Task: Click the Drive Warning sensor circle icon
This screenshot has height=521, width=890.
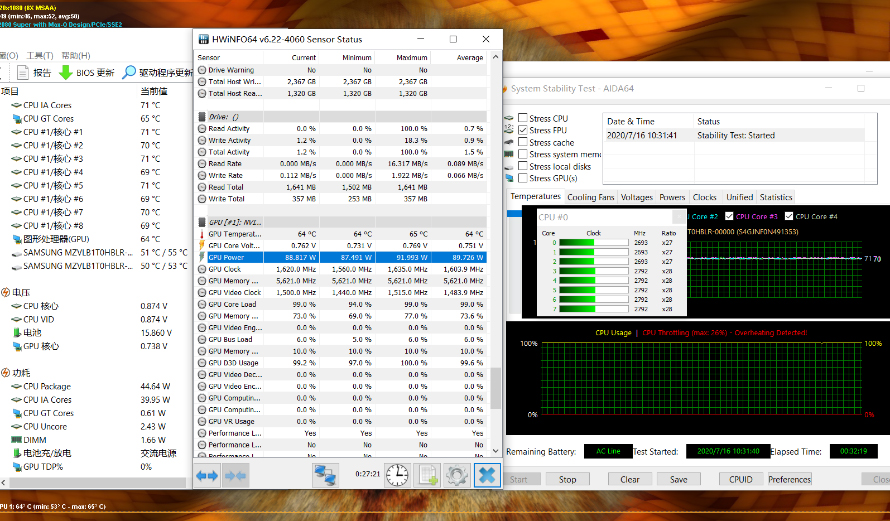Action: point(201,70)
